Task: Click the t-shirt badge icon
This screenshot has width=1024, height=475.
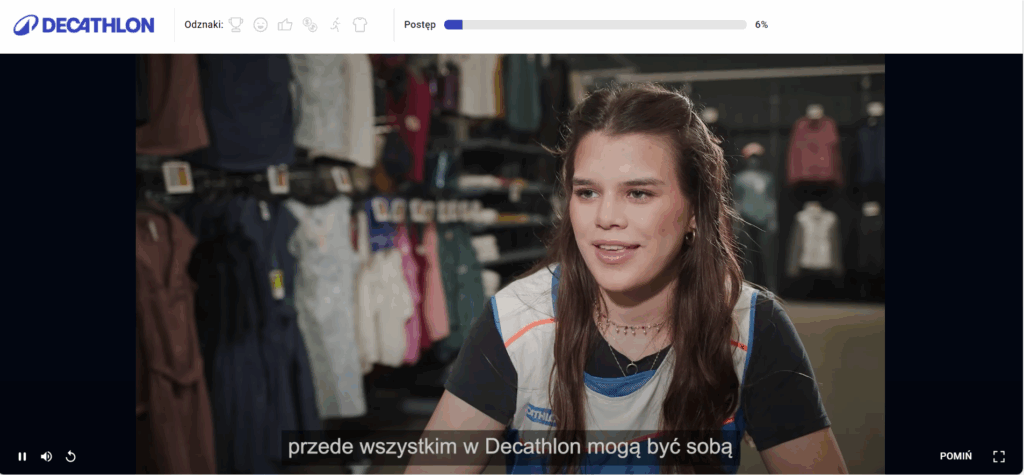Action: 360,25
